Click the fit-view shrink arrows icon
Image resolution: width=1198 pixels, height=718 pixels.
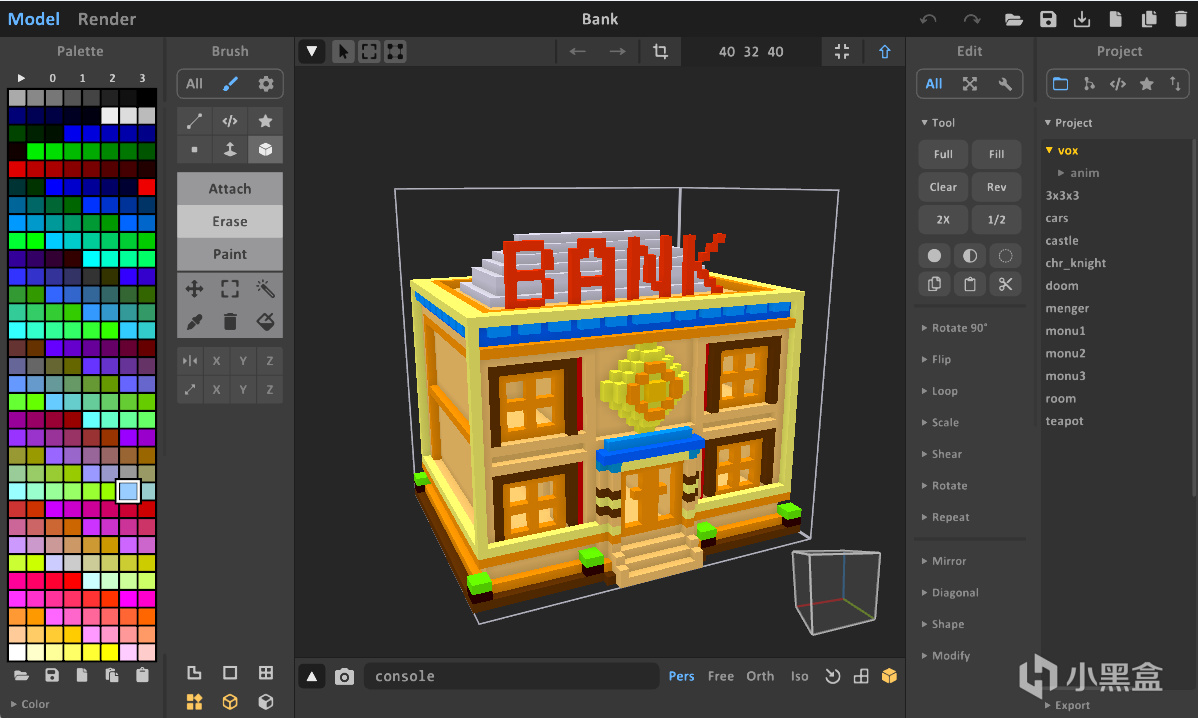pos(841,51)
